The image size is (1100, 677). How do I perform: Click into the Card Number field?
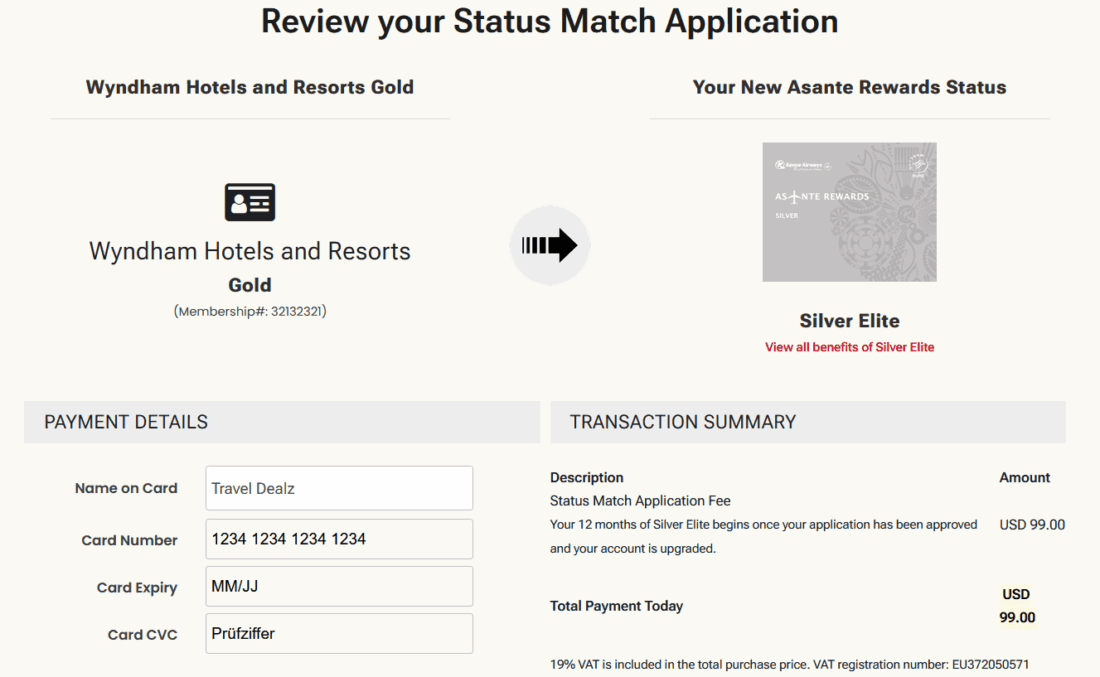pos(339,539)
